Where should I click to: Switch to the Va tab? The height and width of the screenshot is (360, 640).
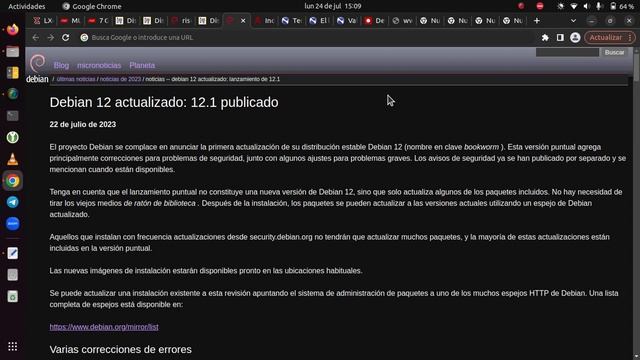point(347,20)
